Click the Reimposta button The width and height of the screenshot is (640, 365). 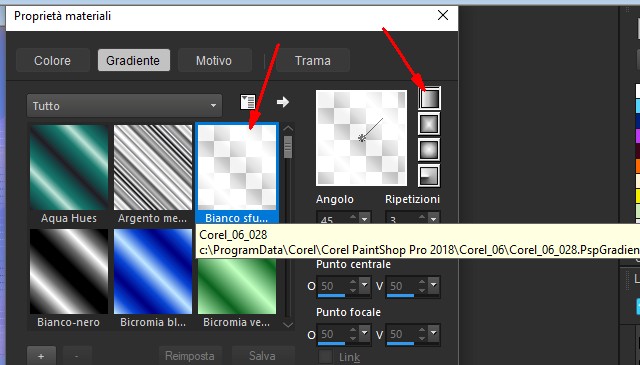pyautogui.click(x=190, y=356)
